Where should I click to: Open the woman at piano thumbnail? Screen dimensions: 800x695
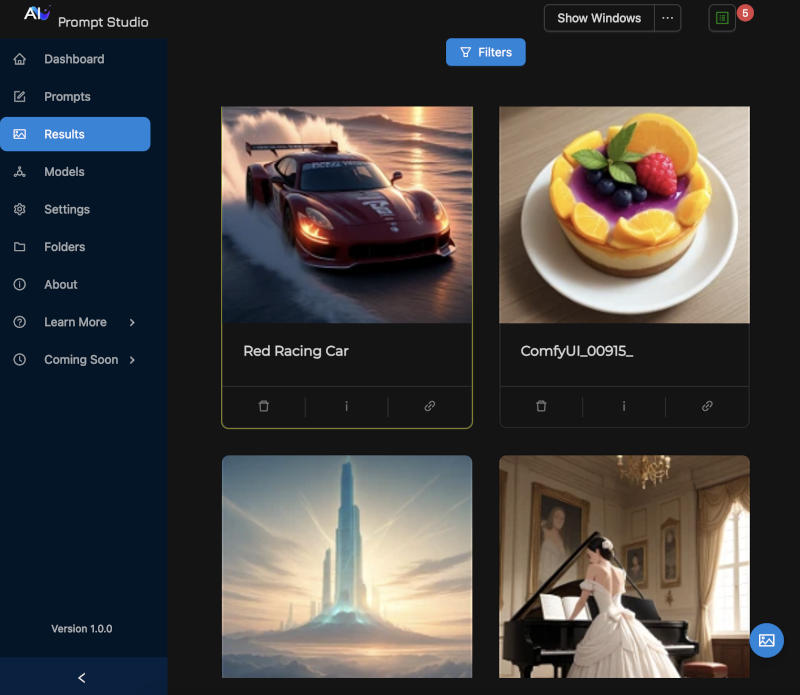click(x=624, y=566)
